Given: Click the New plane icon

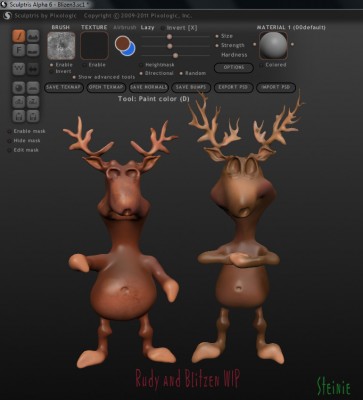Looking at the screenshot, I should [33, 88].
